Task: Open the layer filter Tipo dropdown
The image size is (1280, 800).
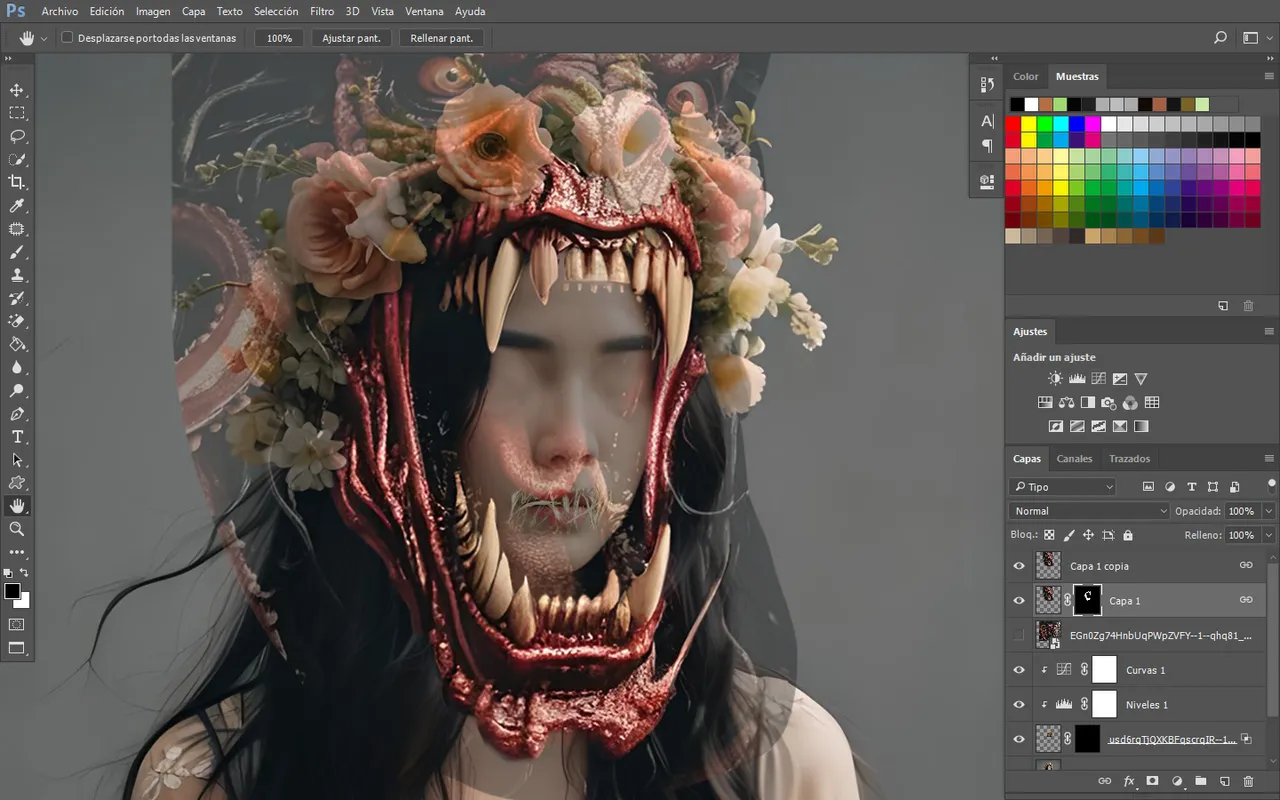Action: pyautogui.click(x=1062, y=487)
